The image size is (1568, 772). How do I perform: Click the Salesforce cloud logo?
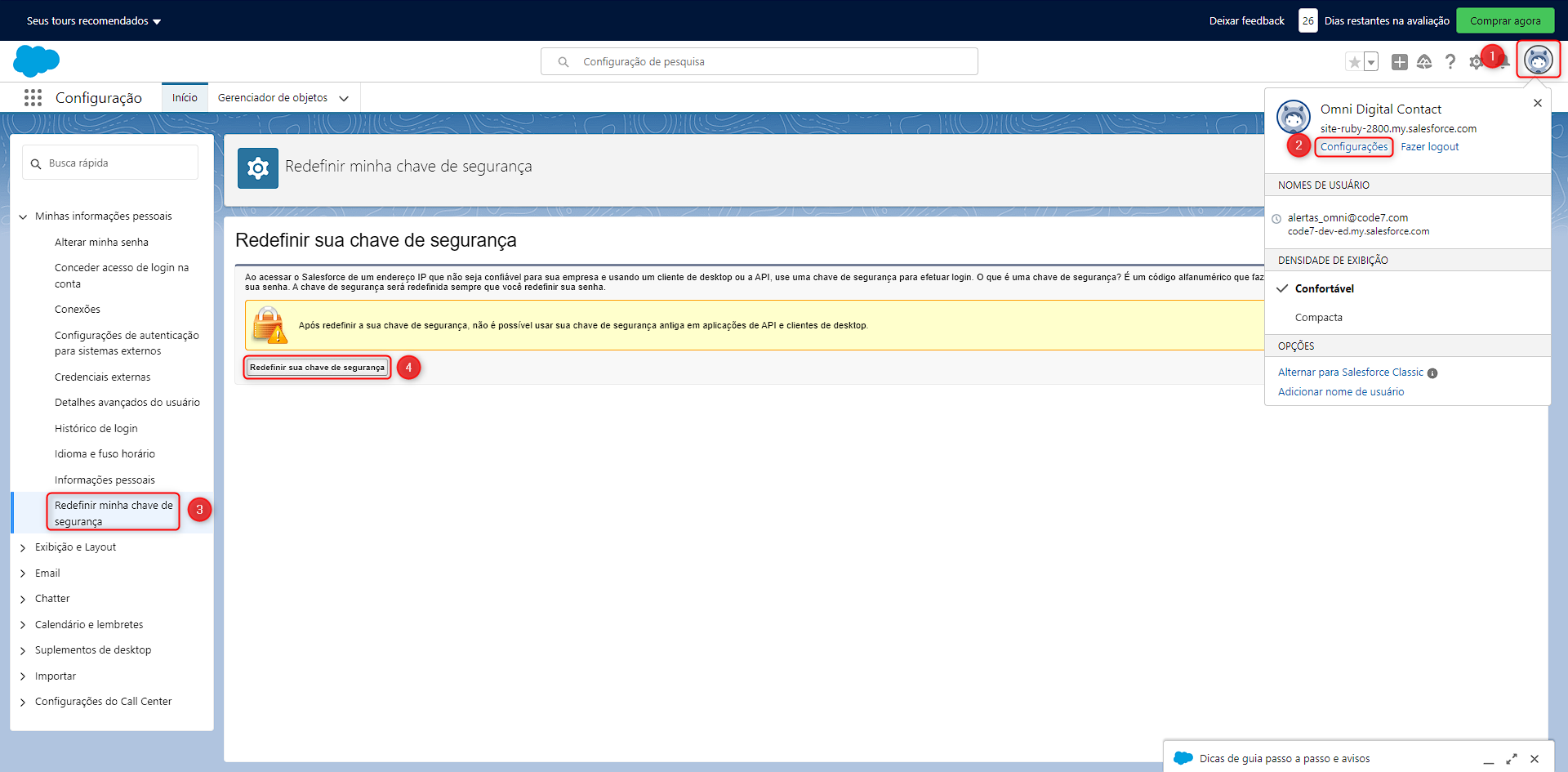[x=37, y=61]
